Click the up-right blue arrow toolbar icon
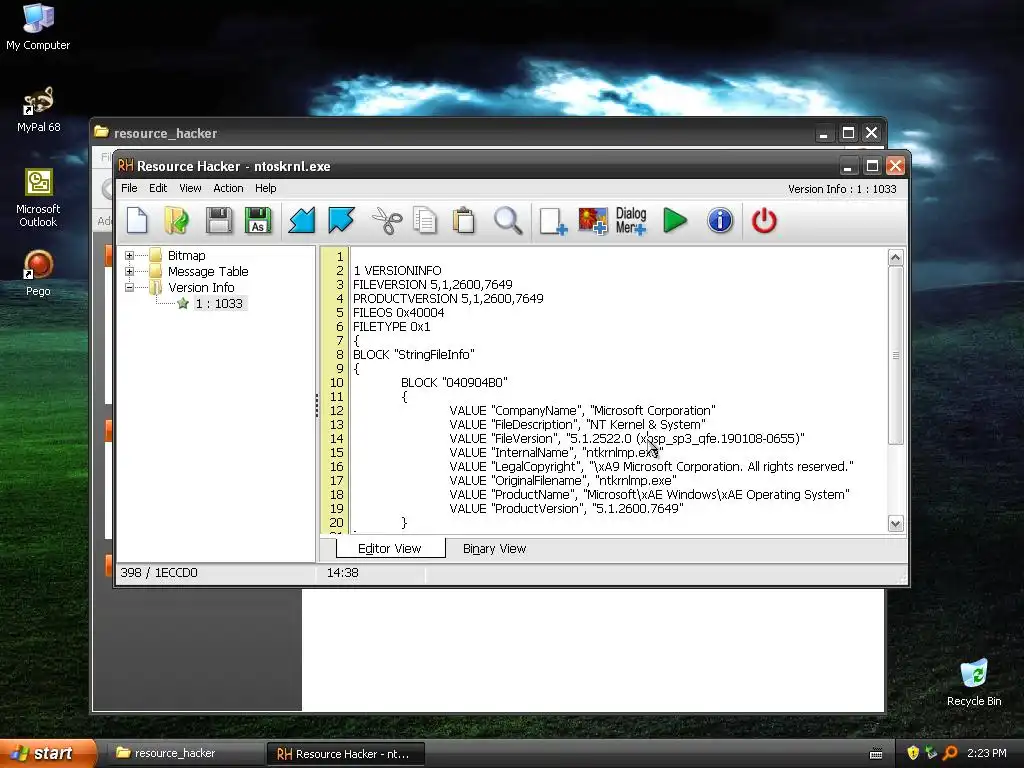 pyautogui.click(x=342, y=221)
